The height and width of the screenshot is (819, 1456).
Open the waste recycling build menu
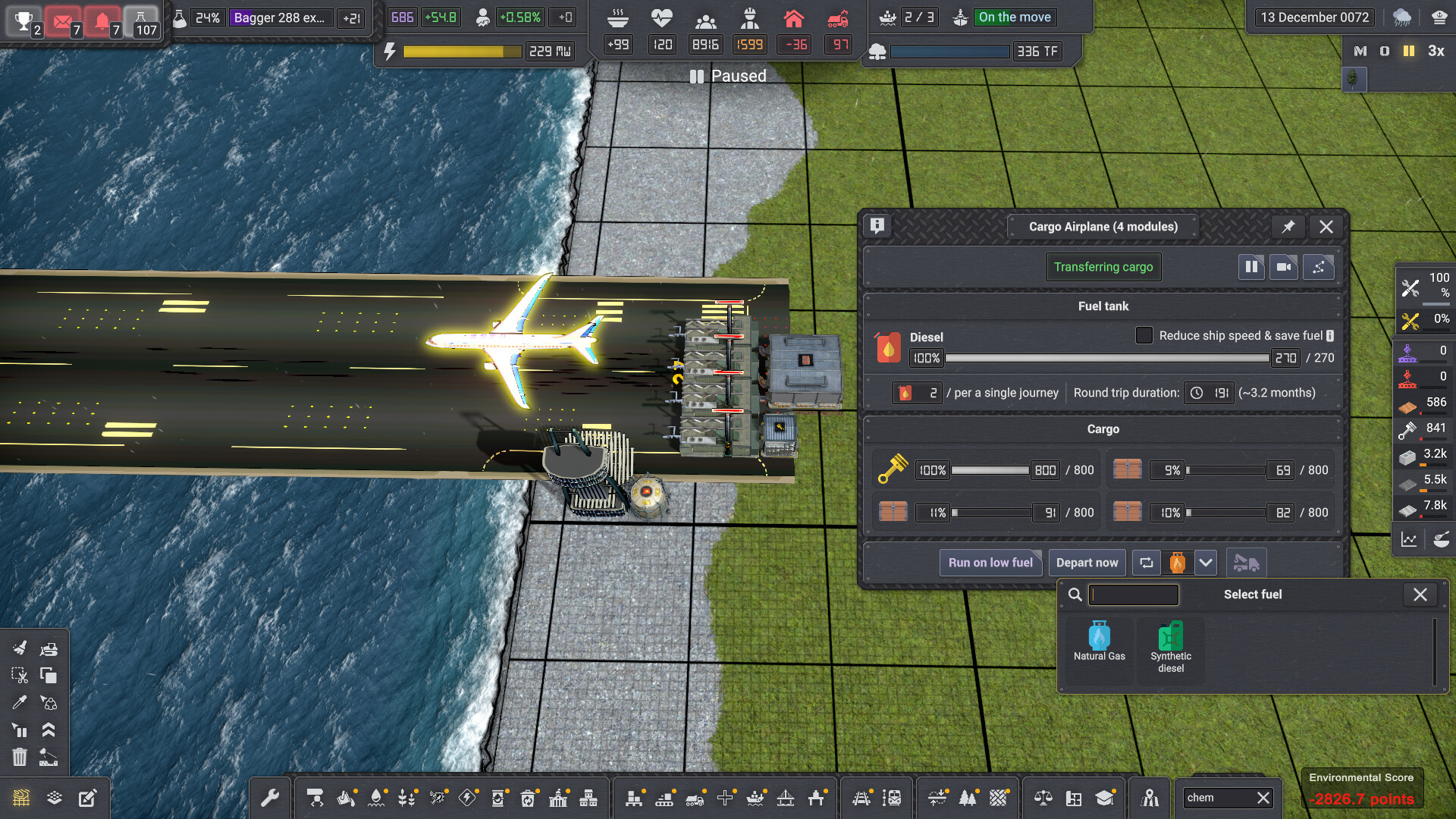pyautogui.click(x=528, y=798)
